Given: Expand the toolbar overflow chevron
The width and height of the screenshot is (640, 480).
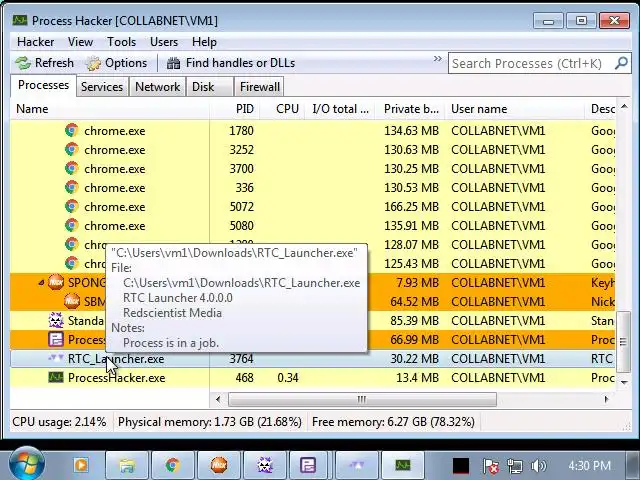Looking at the screenshot, I should (x=438, y=58).
